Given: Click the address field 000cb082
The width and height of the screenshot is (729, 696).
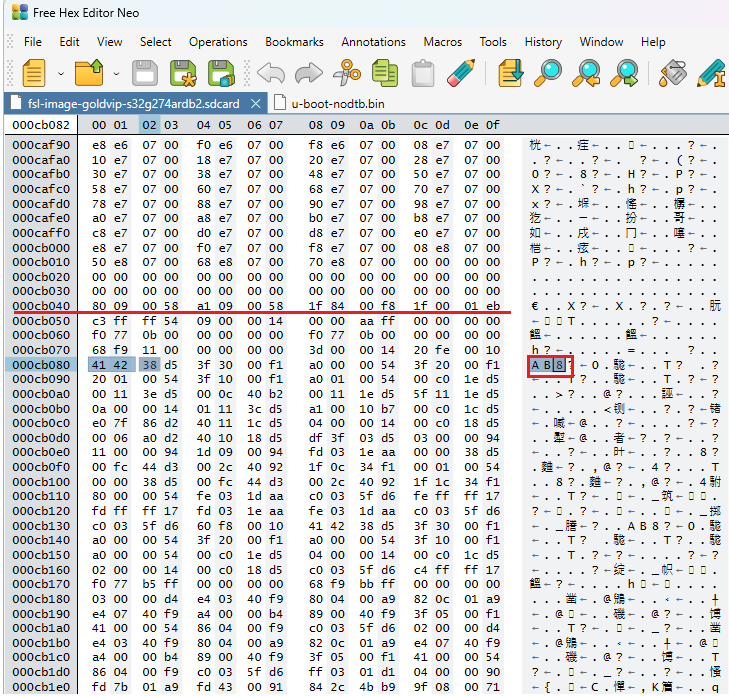Looking at the screenshot, I should pos(41,125).
